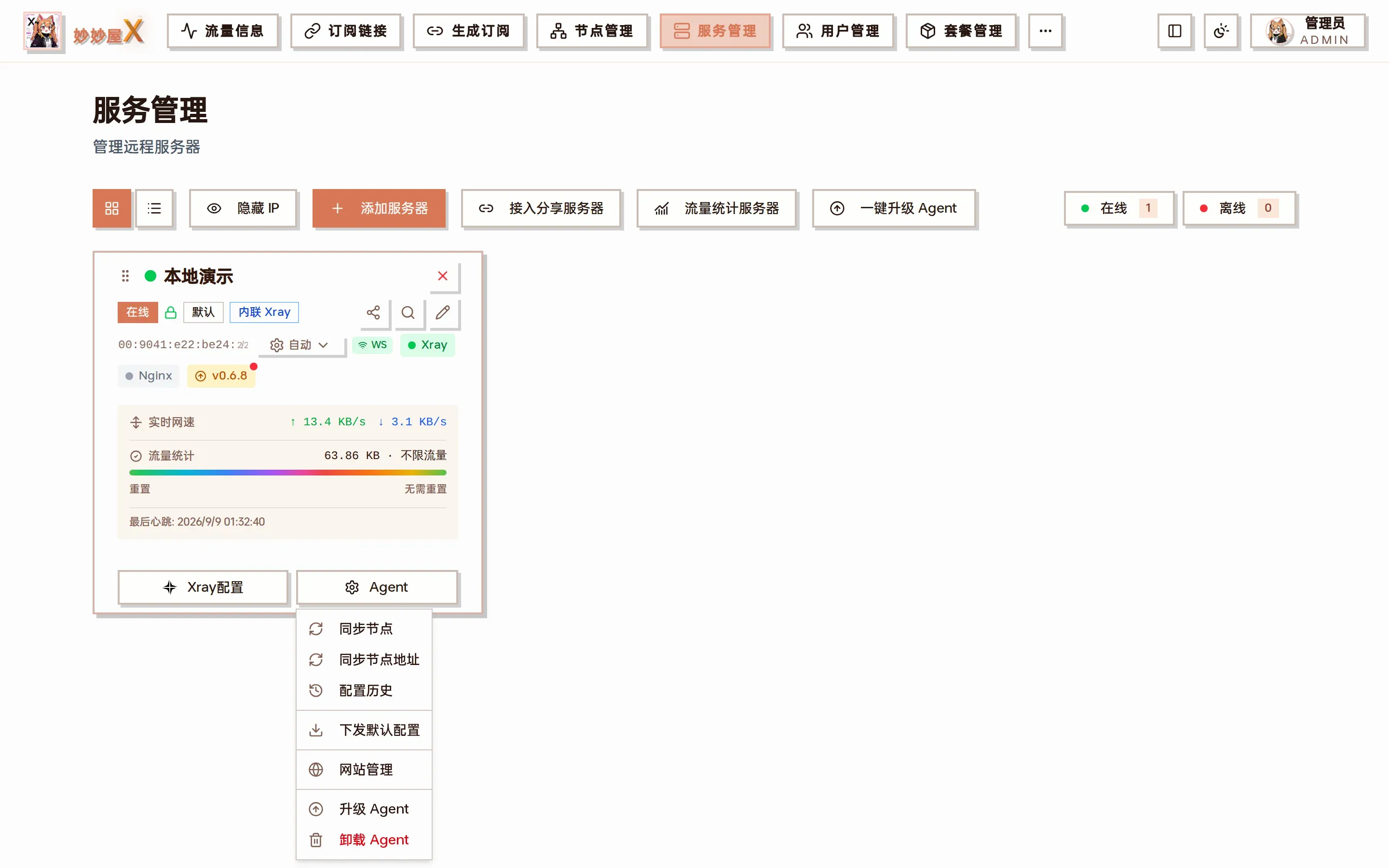Toggle 隐藏 IP visibility
Image resolution: width=1389 pixels, height=868 pixels.
(x=243, y=208)
